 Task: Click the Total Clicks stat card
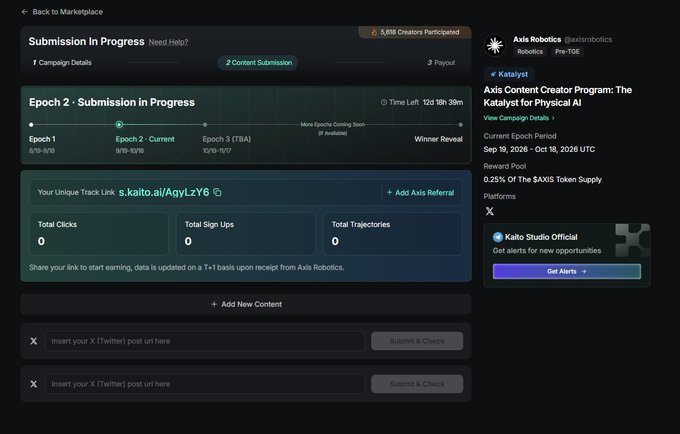point(99,233)
